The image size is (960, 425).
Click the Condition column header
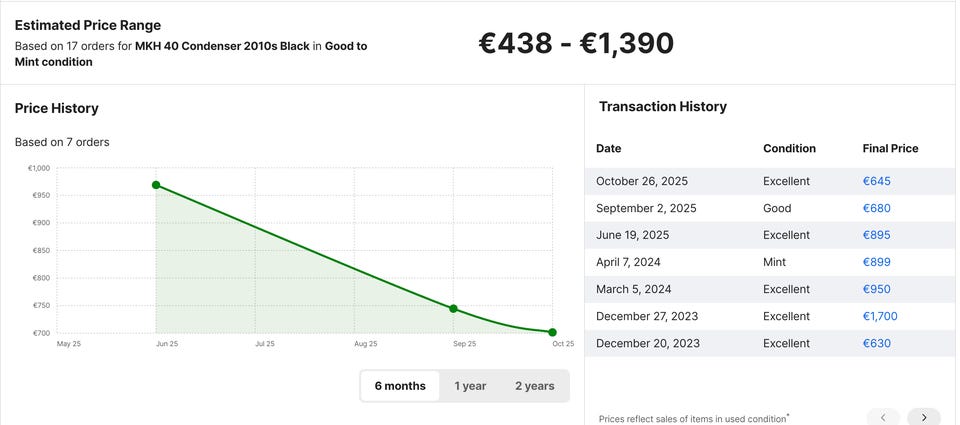789,148
